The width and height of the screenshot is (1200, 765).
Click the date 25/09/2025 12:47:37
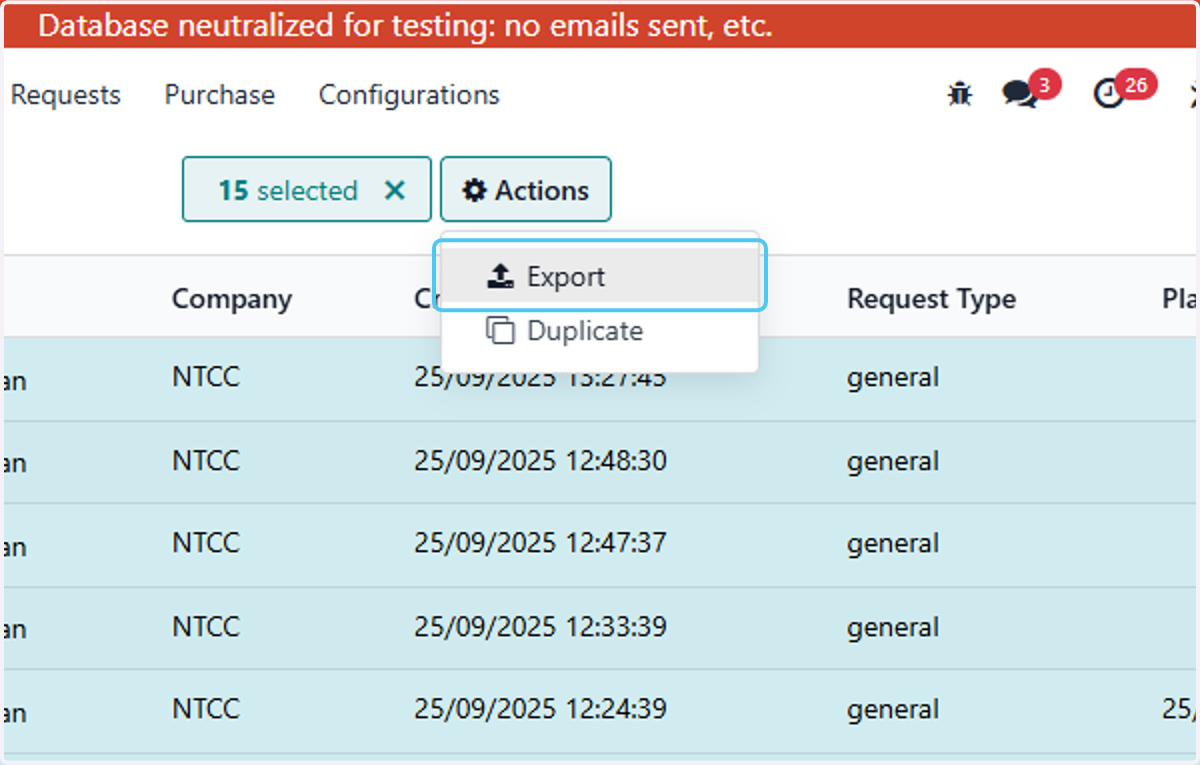pos(540,543)
